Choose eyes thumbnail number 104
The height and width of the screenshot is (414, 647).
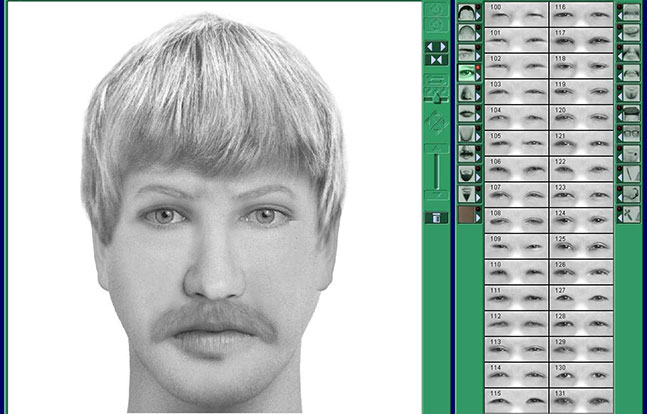516,118
